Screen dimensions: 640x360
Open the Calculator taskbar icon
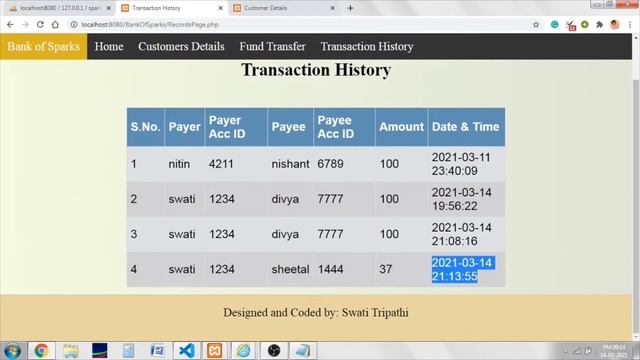(x=129, y=351)
